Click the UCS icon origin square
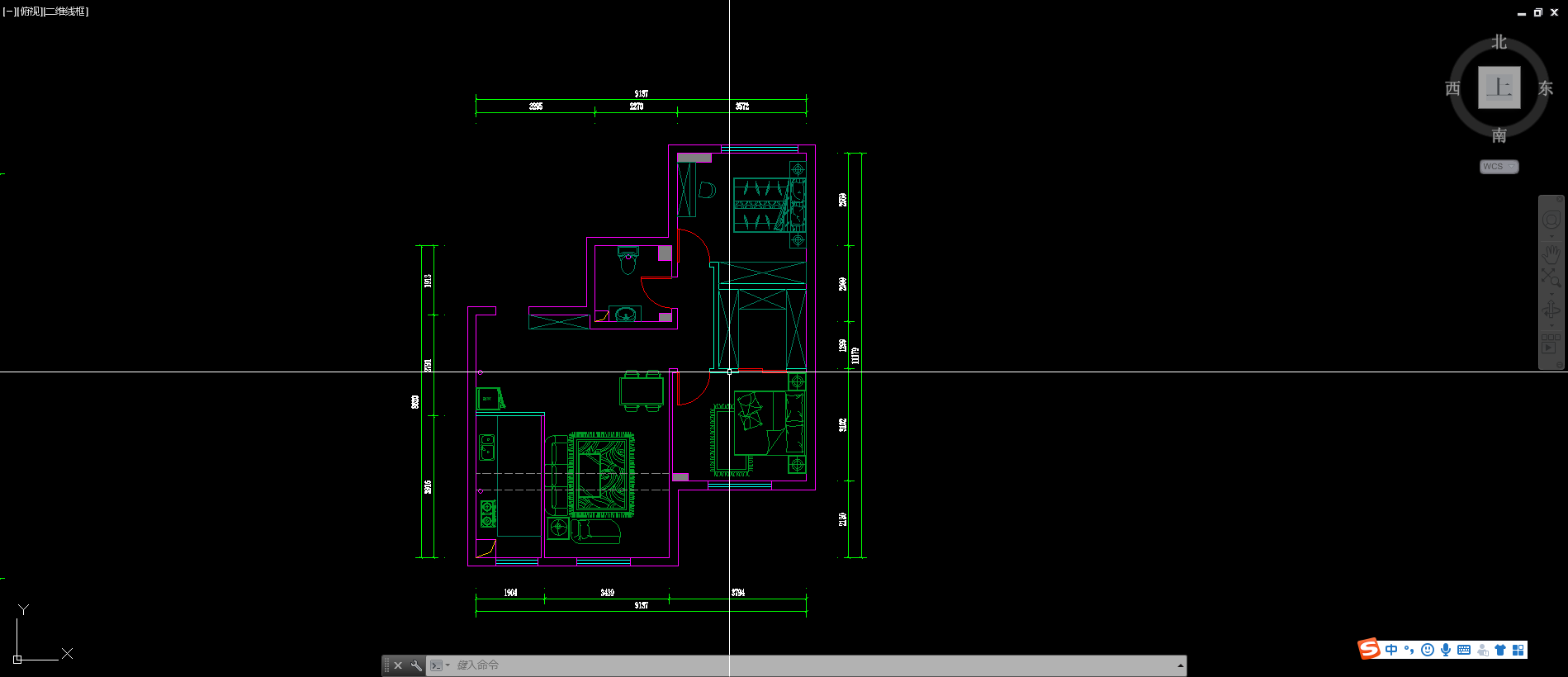 (17, 659)
